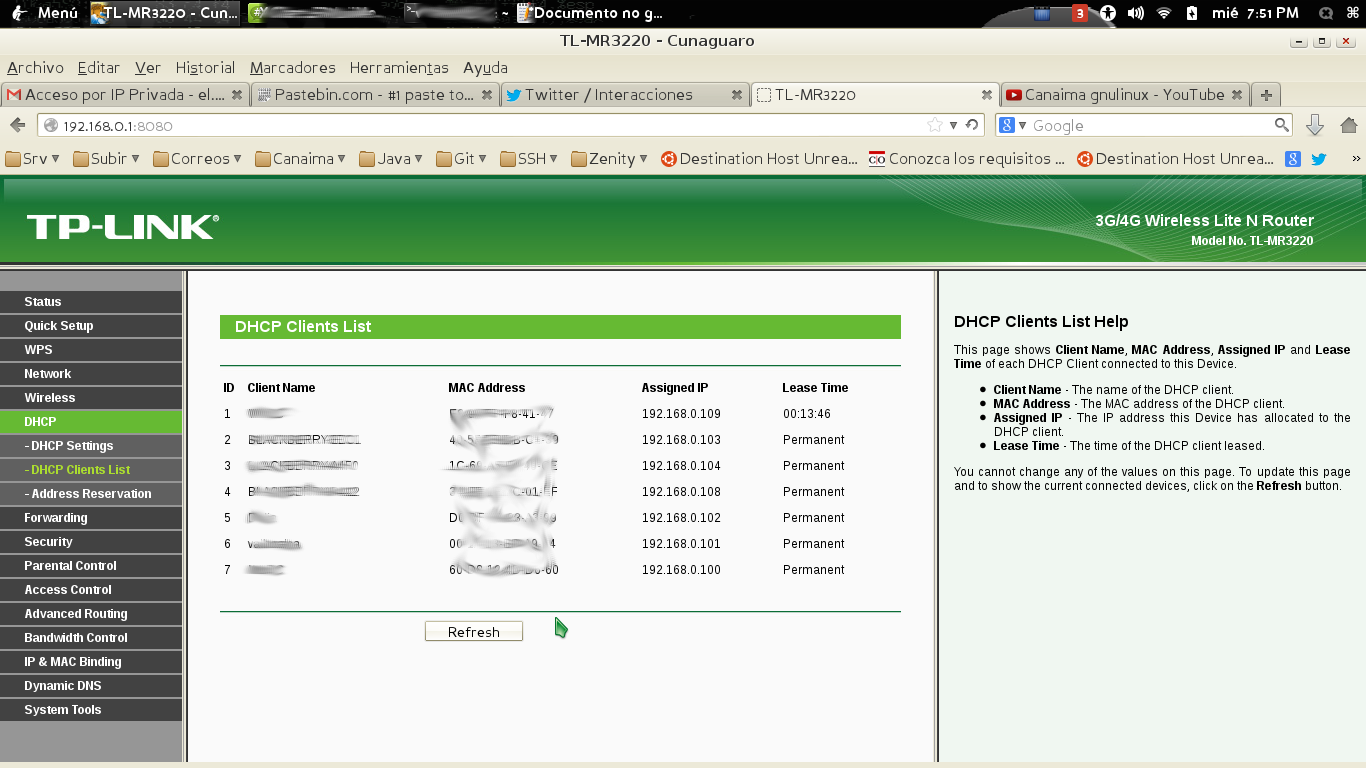Open DHCP Settings submenu item
The image size is (1366, 768).
tap(91, 446)
